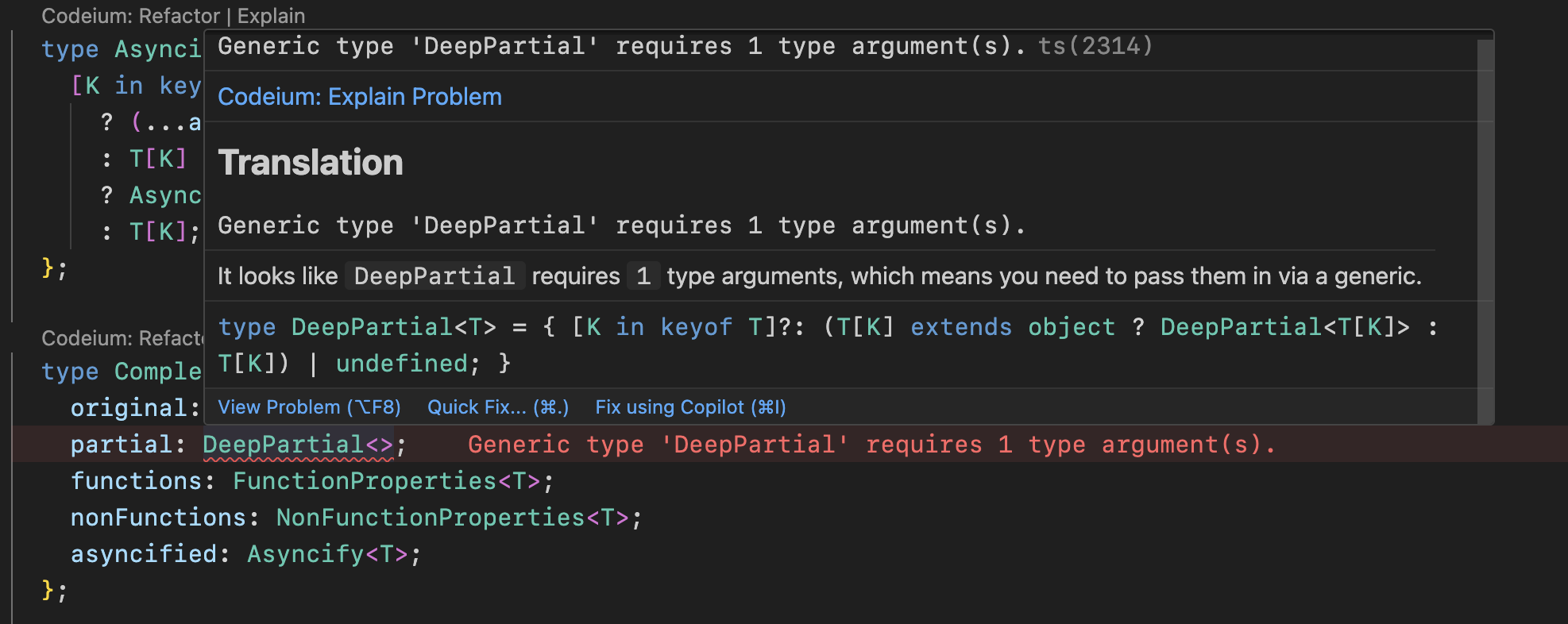Click the suggested 'type DeepPartial<T>' code snippet

tap(828, 345)
